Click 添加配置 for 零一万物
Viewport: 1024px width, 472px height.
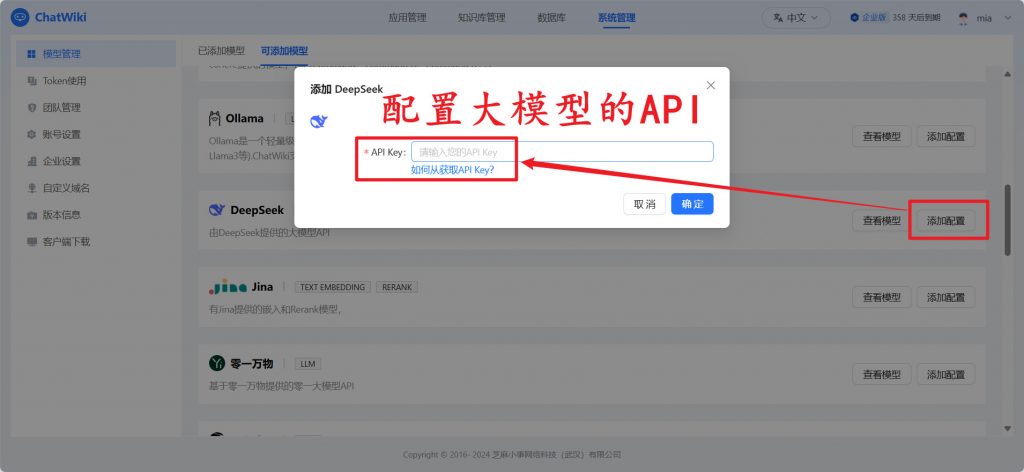(946, 374)
